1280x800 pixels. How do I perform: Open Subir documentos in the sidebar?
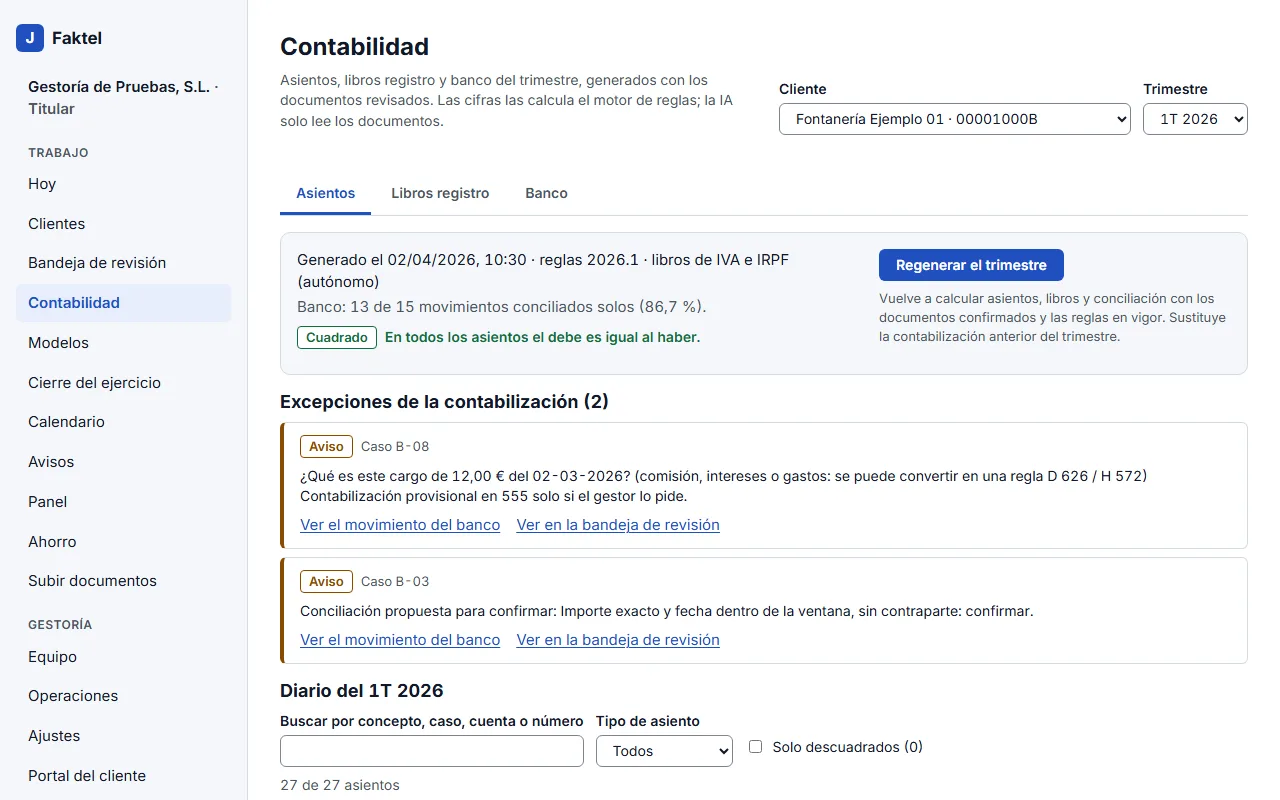[x=123, y=581]
